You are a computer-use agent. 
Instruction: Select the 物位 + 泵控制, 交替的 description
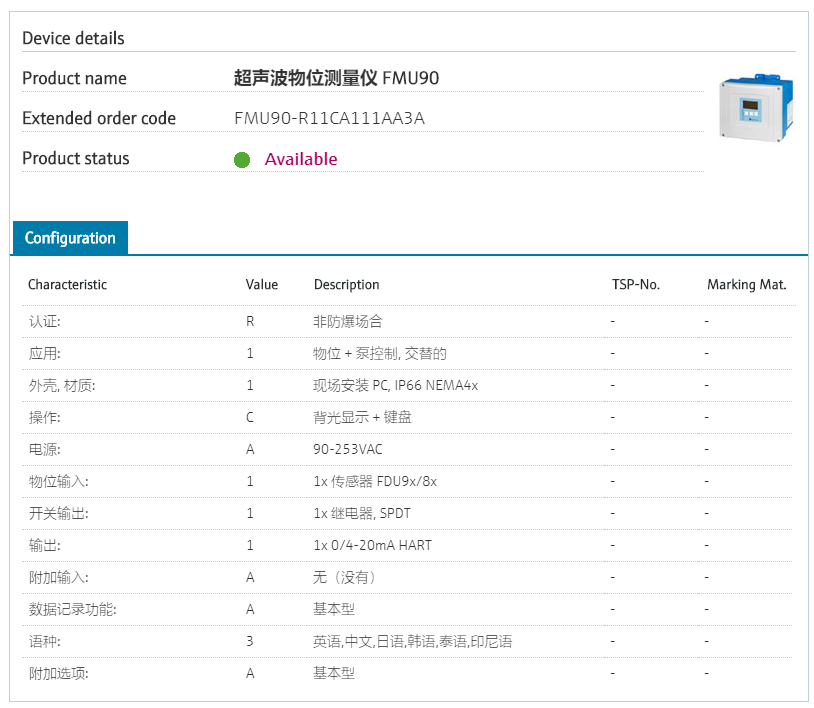coord(379,353)
